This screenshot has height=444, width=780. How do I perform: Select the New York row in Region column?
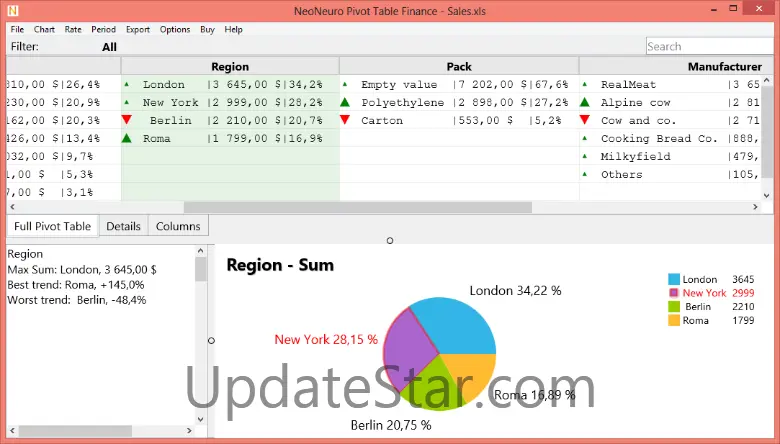point(230,102)
